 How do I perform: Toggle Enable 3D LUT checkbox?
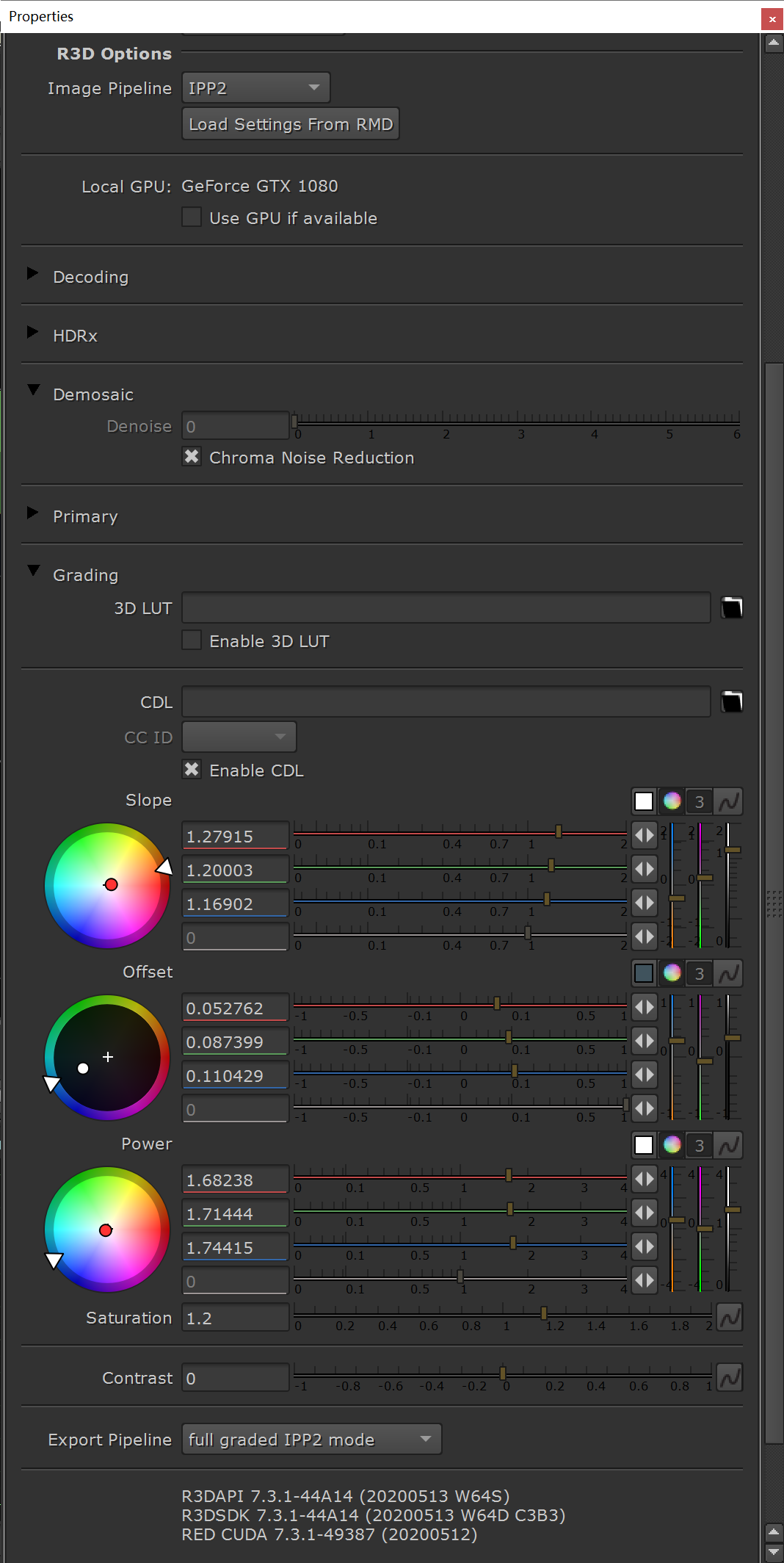(x=192, y=640)
